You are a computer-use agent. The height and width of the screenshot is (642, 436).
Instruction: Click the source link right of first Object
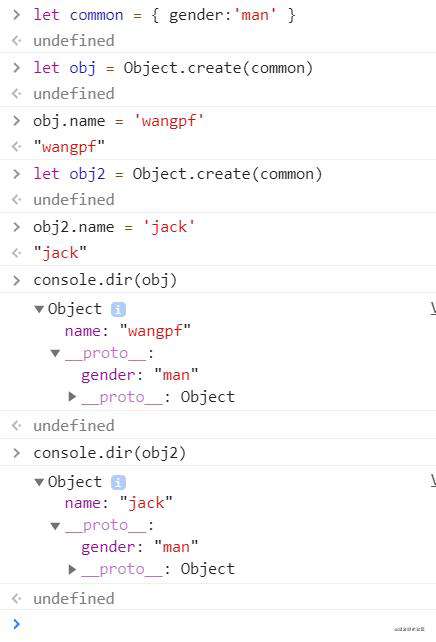click(x=433, y=309)
